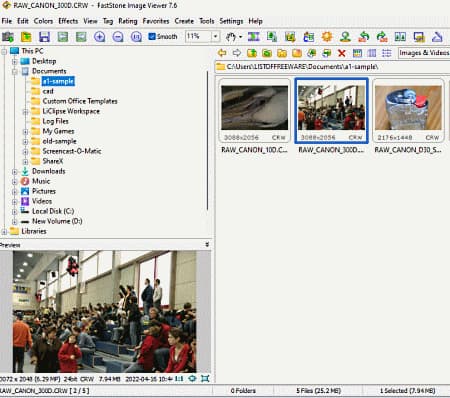Viewport: 450px width, 398px height.
Task: Click the folder tree vertical scrollbar
Action: [x=208, y=141]
